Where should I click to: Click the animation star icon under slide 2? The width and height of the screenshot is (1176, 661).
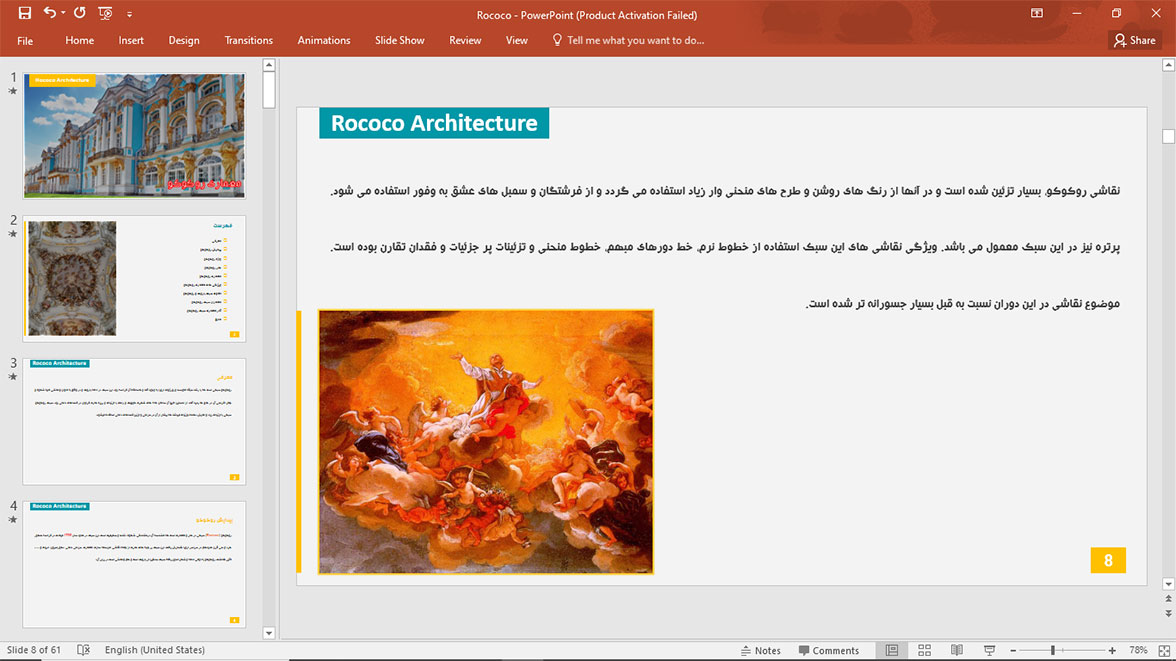pyautogui.click(x=13, y=234)
